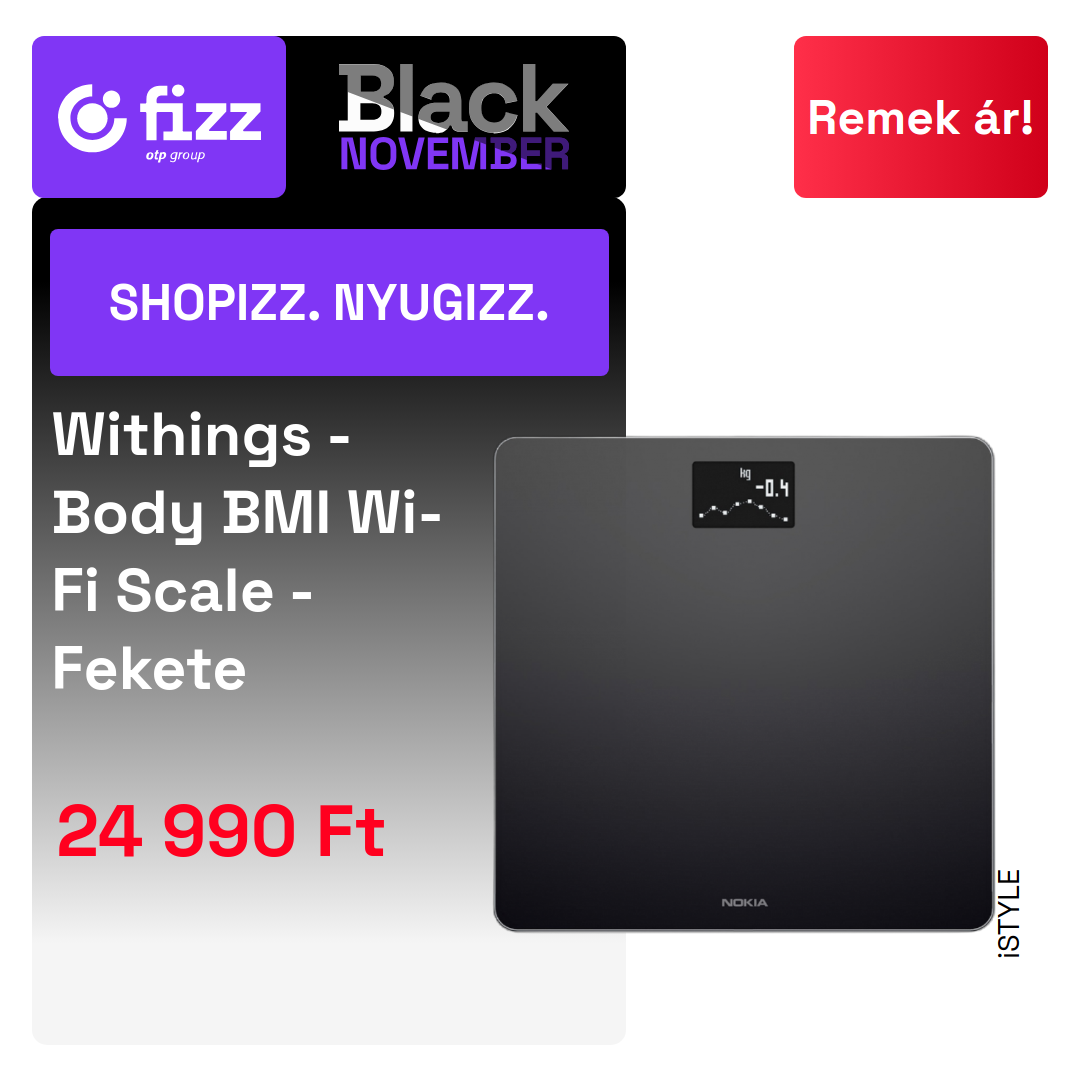Click the otp group subtitle text
Image resolution: width=1080 pixels, height=1080 pixels.
pos(175,156)
